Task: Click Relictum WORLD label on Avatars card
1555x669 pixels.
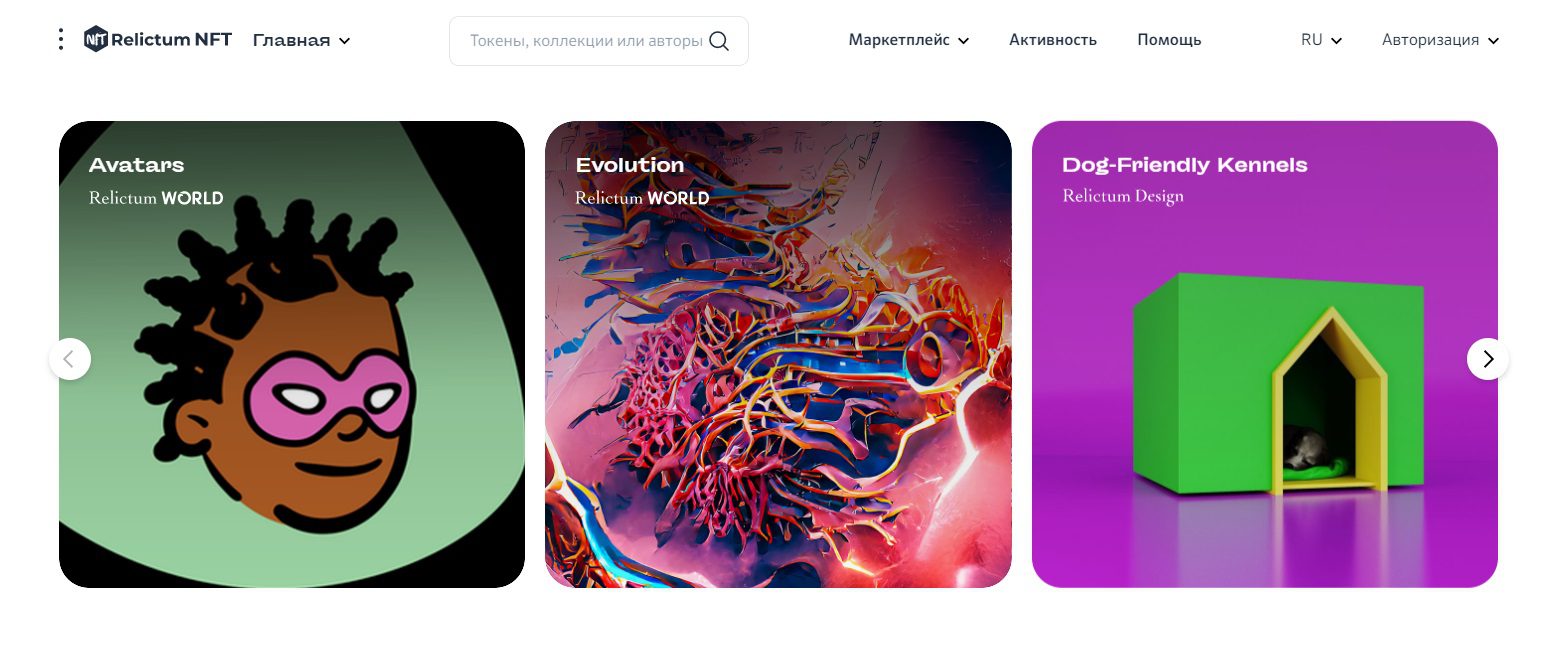Action: [x=156, y=198]
